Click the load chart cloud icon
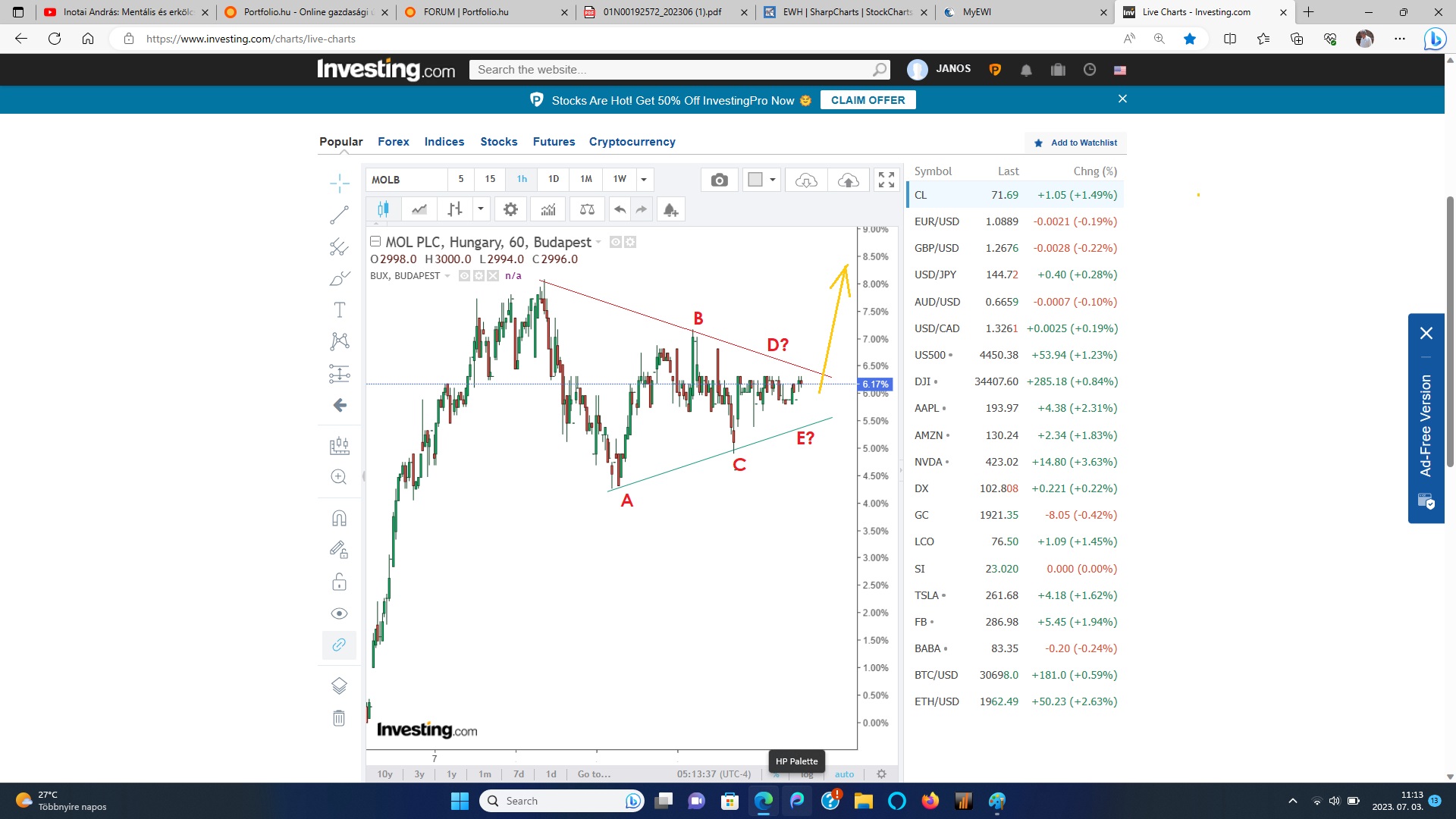 coord(806,180)
